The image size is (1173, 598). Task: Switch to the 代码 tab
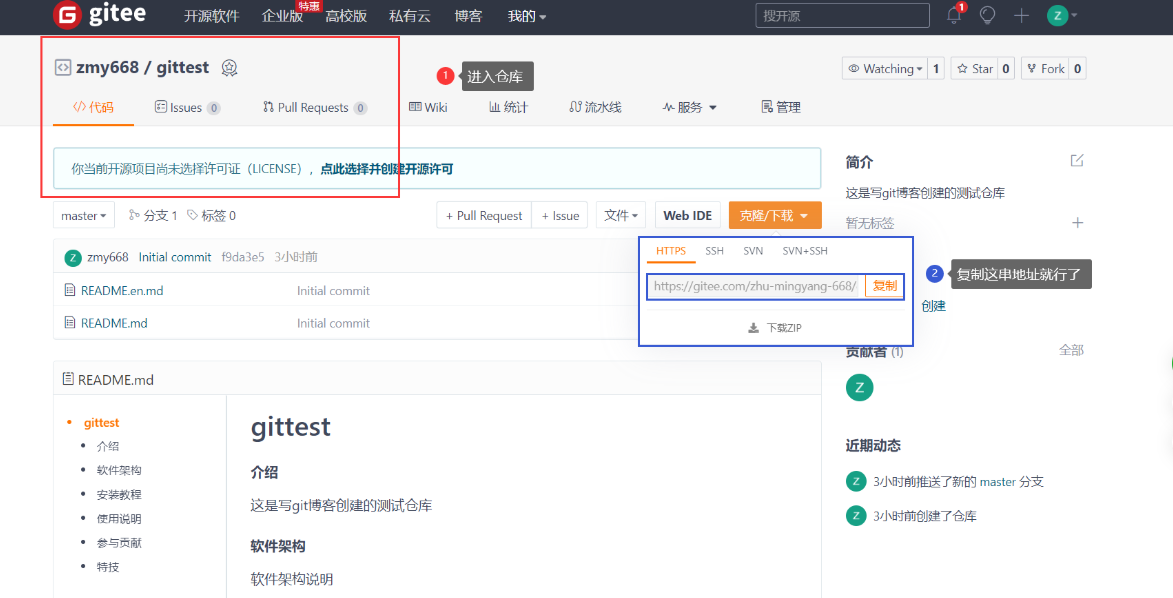coord(94,108)
